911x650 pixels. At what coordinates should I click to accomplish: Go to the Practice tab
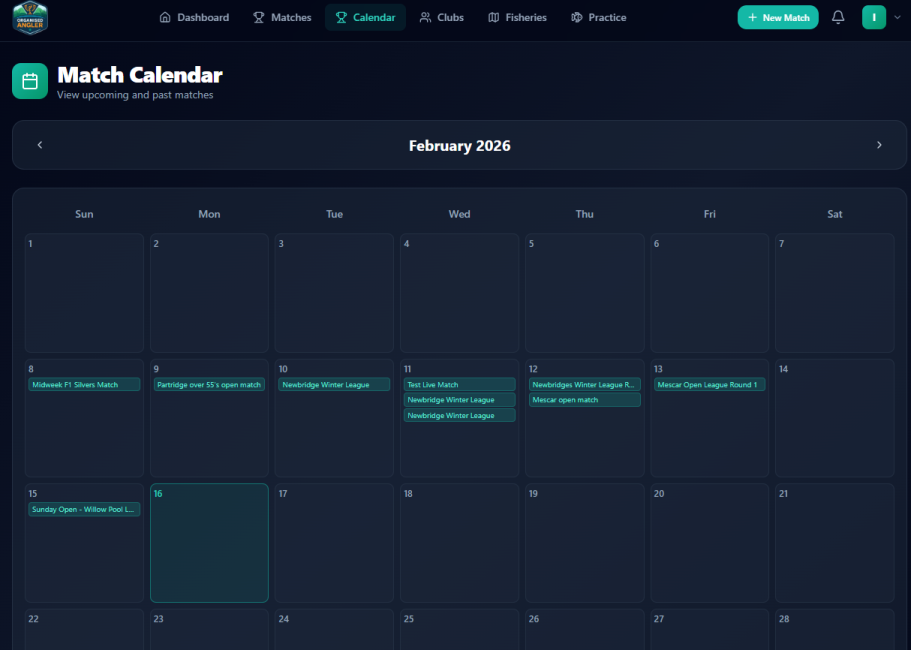[x=598, y=17]
